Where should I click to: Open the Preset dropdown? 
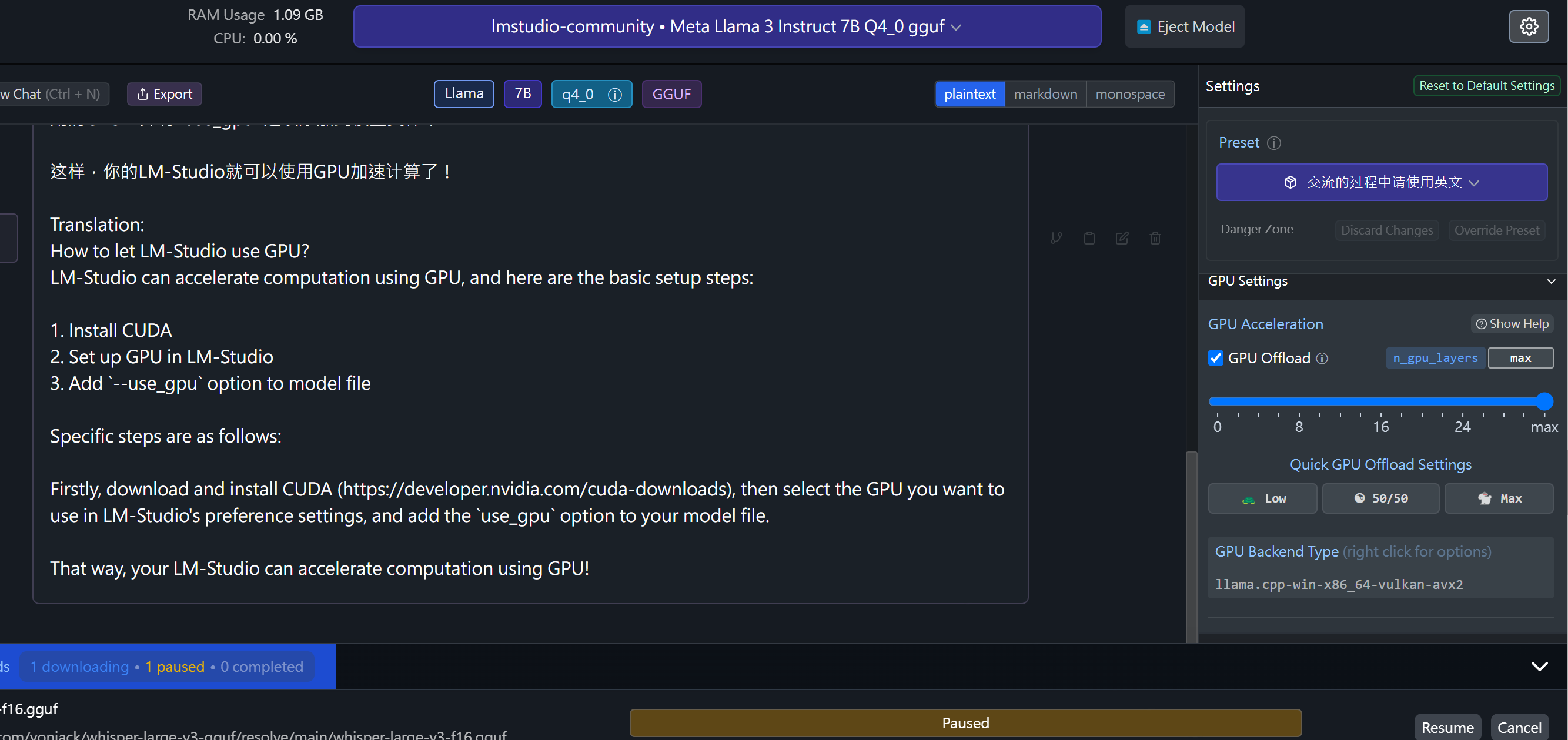[x=1381, y=182]
